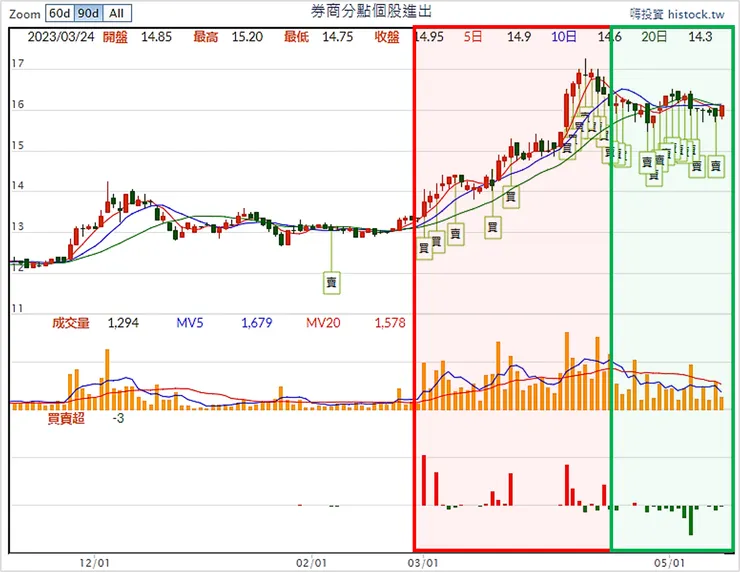Click the 20-day average value 14.3

pos(700,37)
